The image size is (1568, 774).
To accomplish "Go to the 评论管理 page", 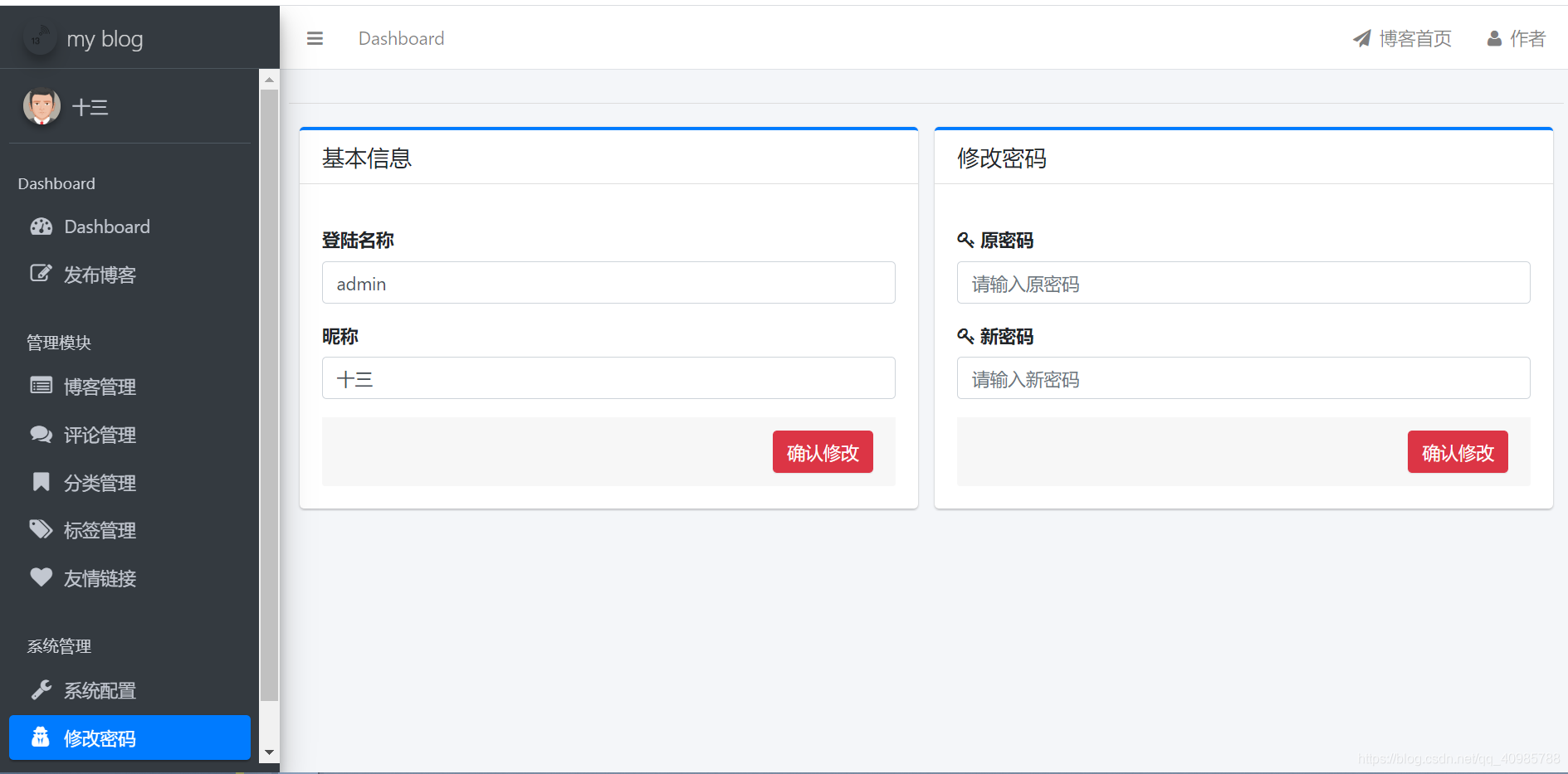I will [x=129, y=435].
